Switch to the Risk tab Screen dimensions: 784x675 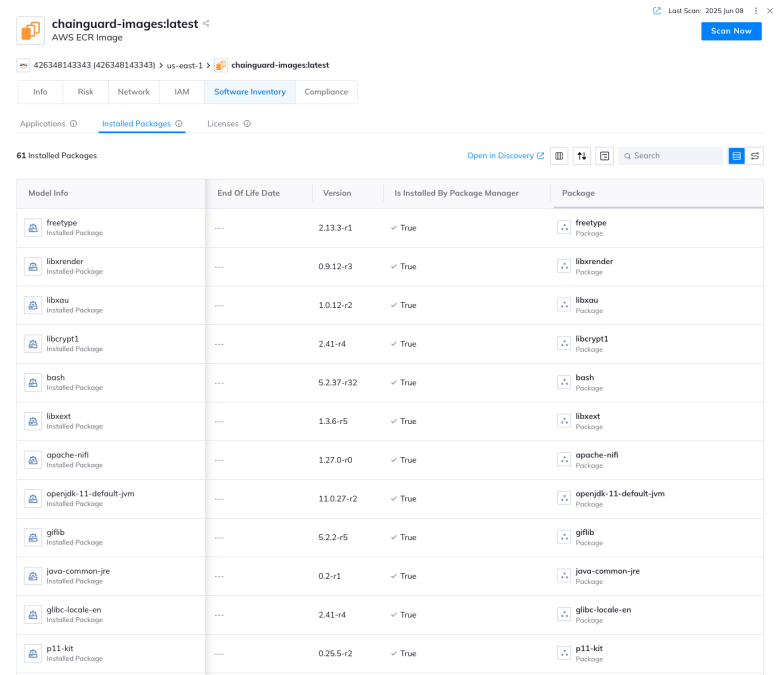tap(86, 92)
